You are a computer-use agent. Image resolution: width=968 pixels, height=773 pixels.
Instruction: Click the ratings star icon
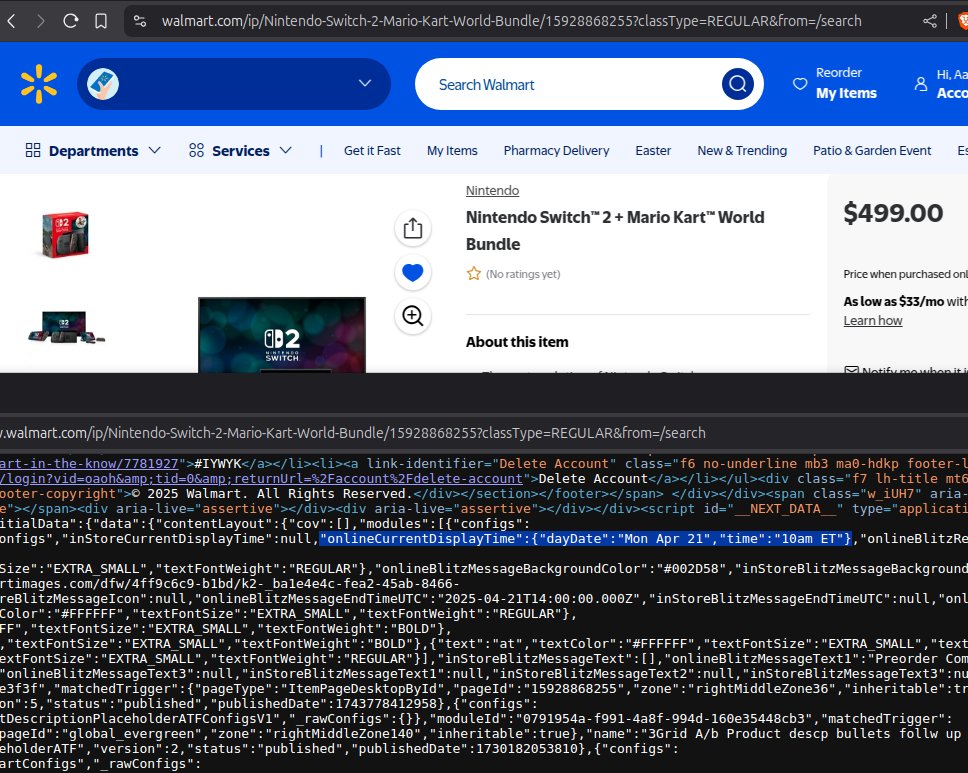pos(474,274)
